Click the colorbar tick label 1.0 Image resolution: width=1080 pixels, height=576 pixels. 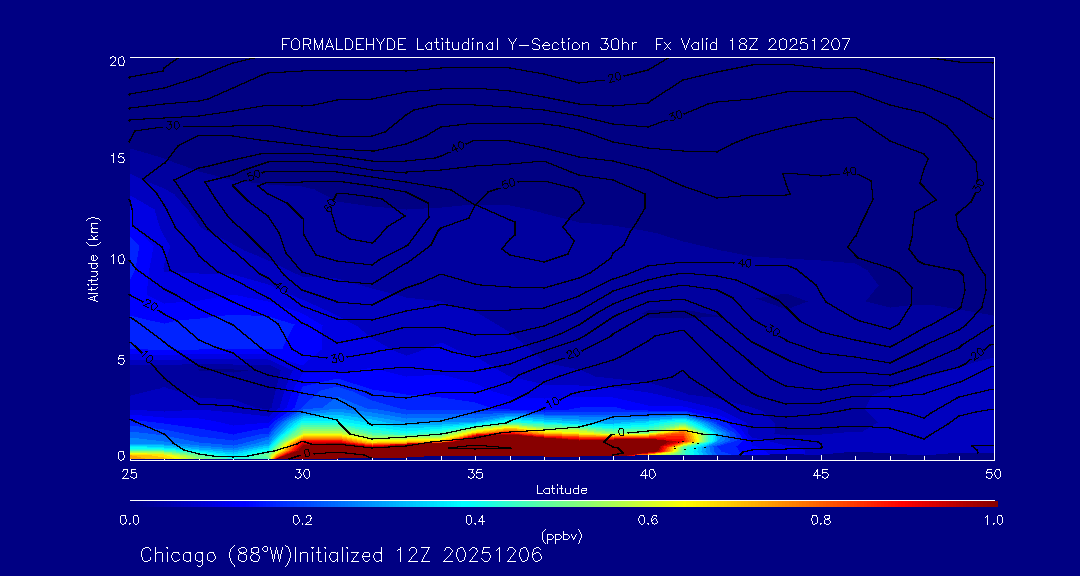coord(993,520)
